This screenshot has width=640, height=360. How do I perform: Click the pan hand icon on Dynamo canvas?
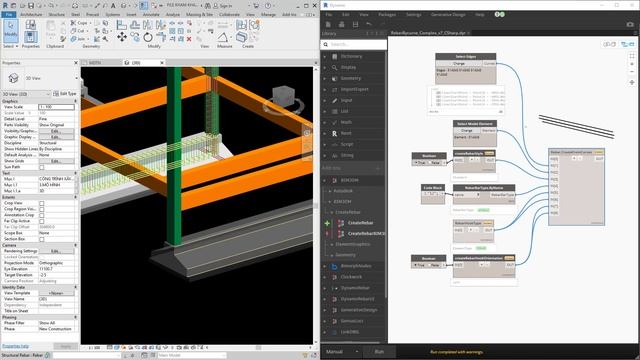[x=632, y=82]
